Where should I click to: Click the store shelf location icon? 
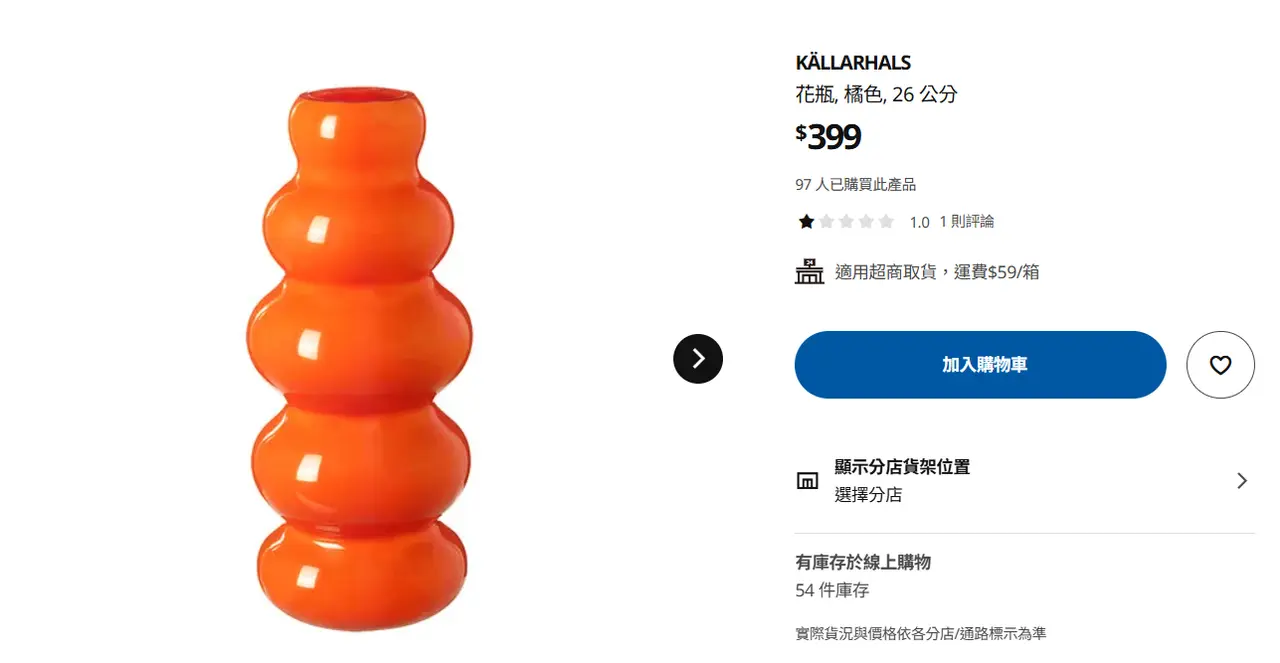pyautogui.click(x=807, y=481)
